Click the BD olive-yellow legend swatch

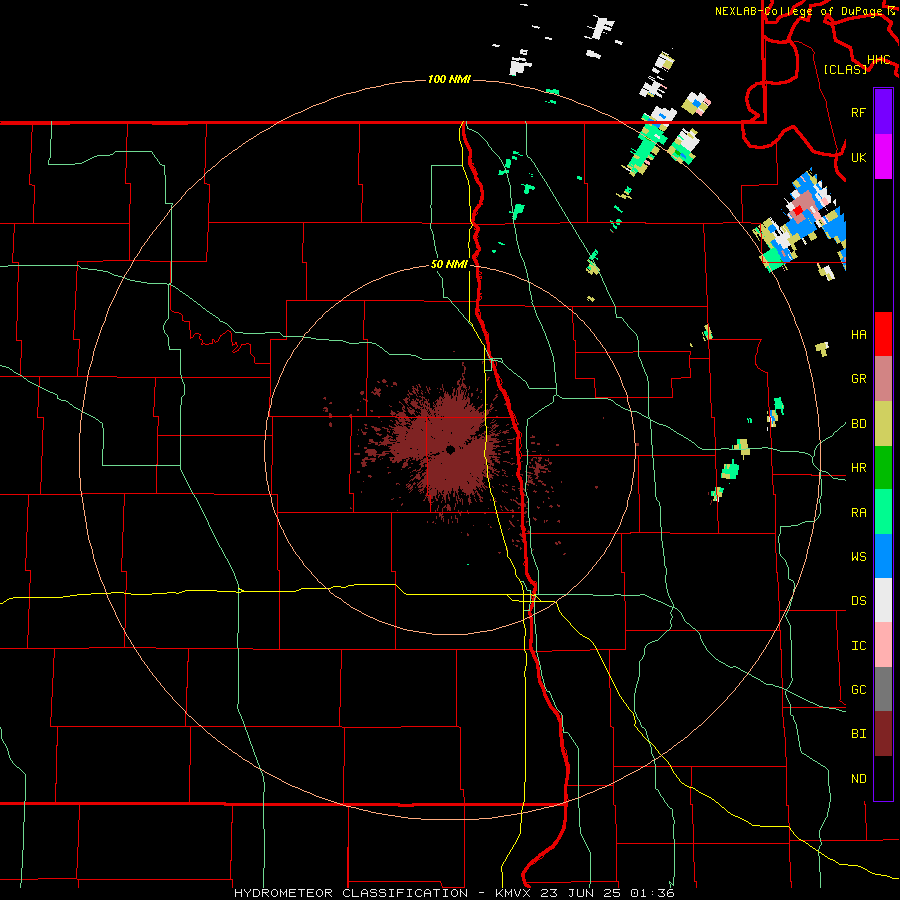[883, 424]
